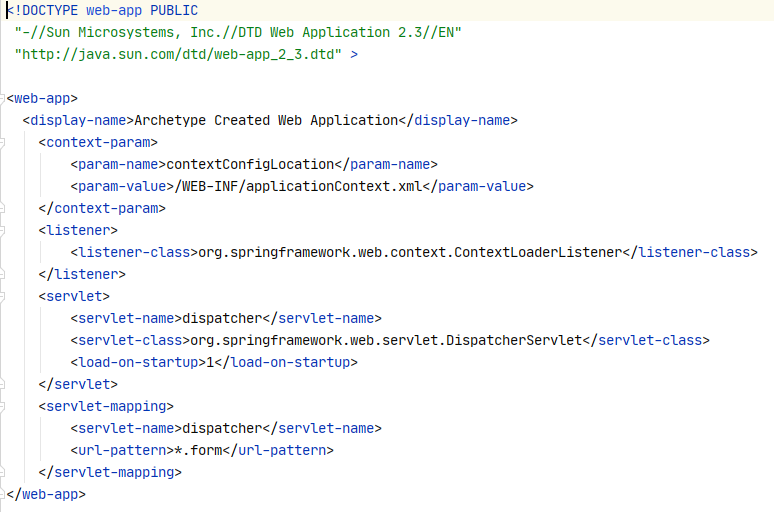Screen dimensions: 774x512
Task: Click the contextConfigLocation param-name value
Action: 250,164
